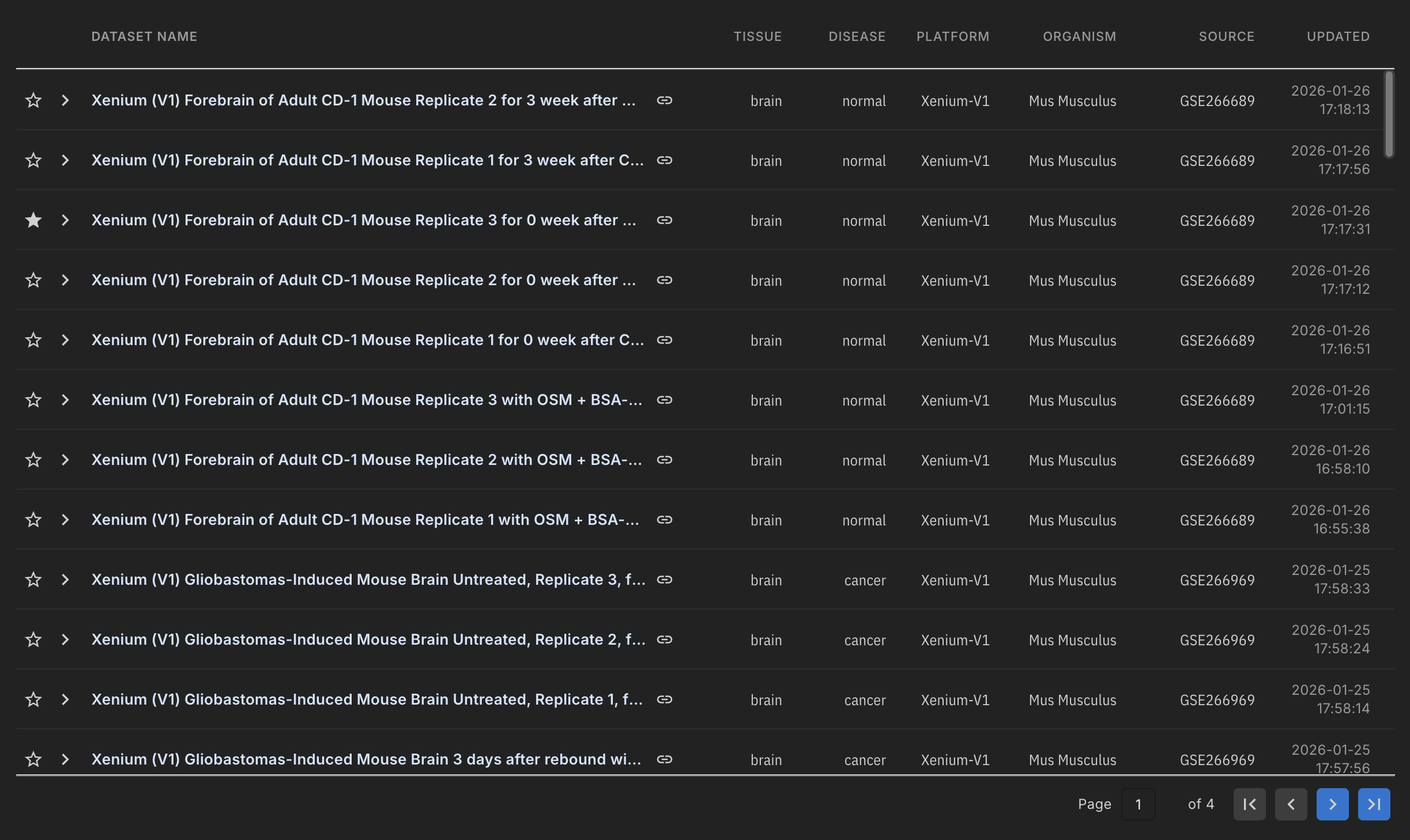Copy link icon for Replicate 2 3-week dataset
1410x840 pixels.
pos(665,100)
